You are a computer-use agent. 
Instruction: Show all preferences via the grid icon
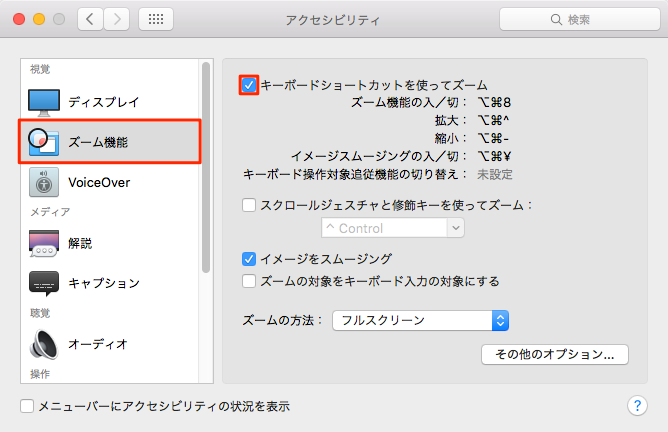pos(155,19)
